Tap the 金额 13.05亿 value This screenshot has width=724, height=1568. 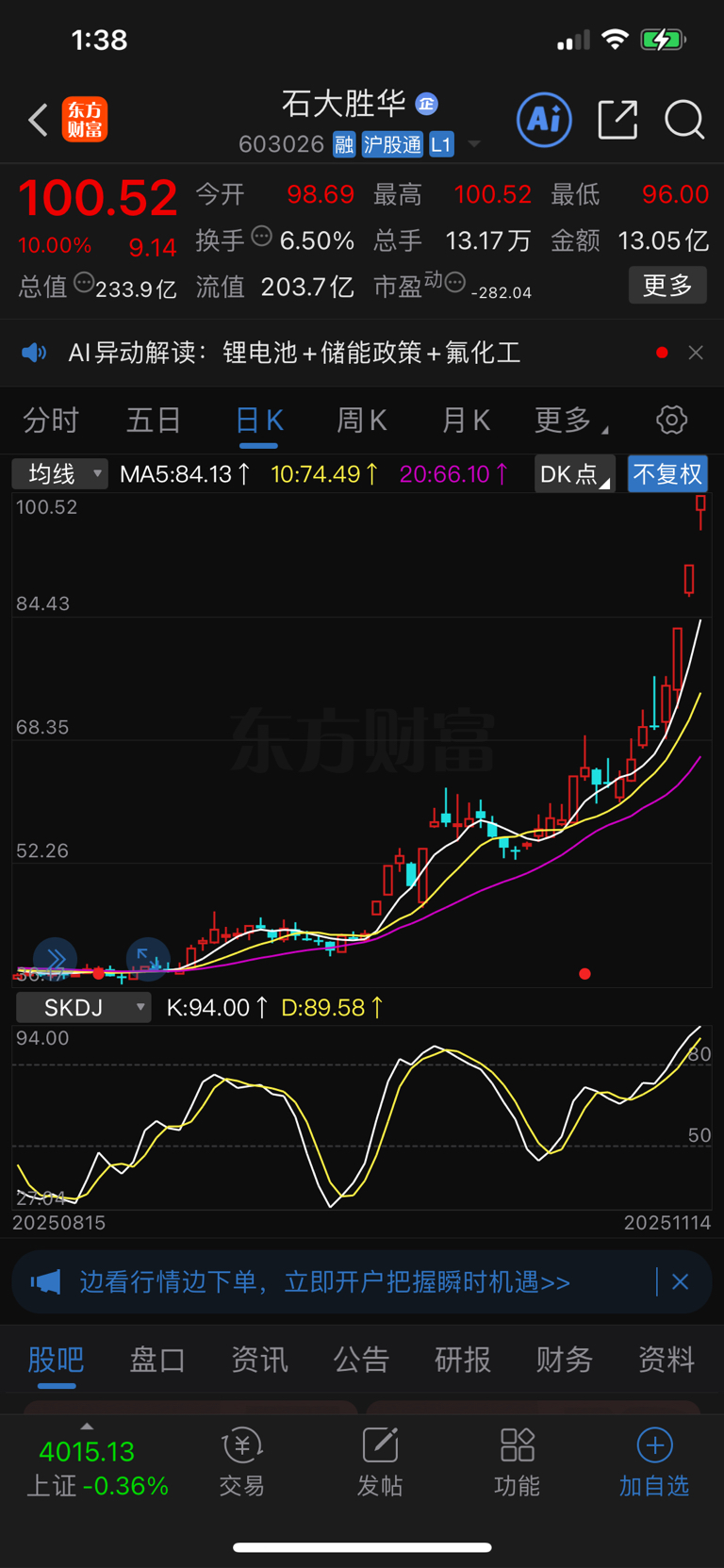tap(663, 241)
